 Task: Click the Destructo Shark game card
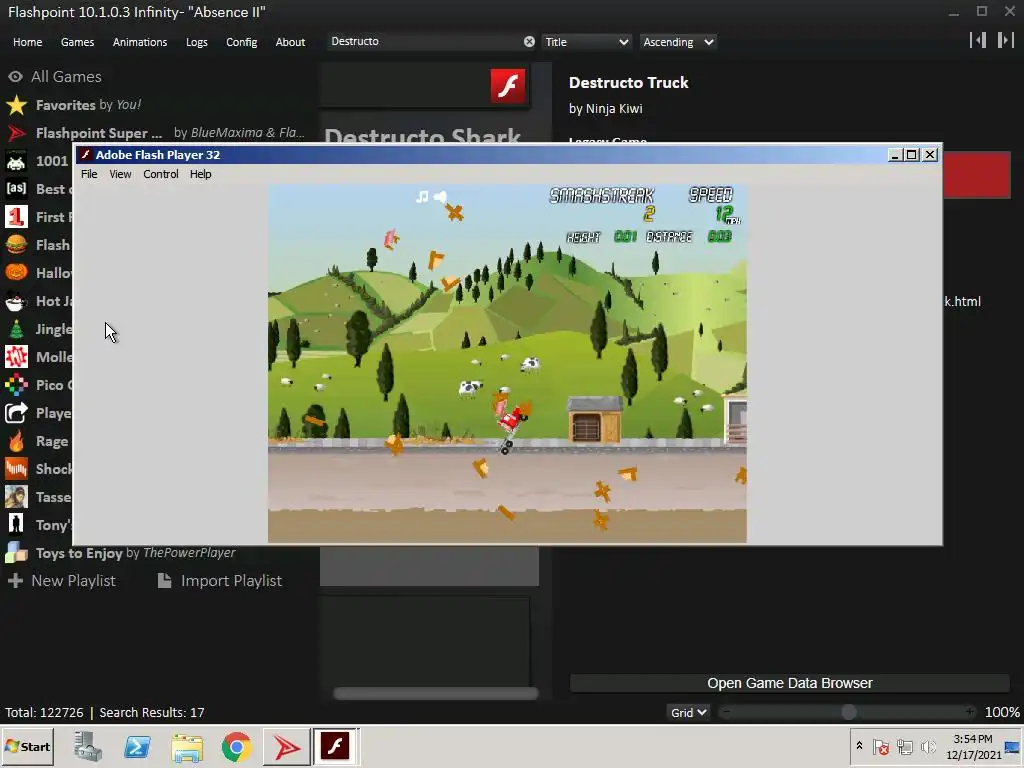425,103
